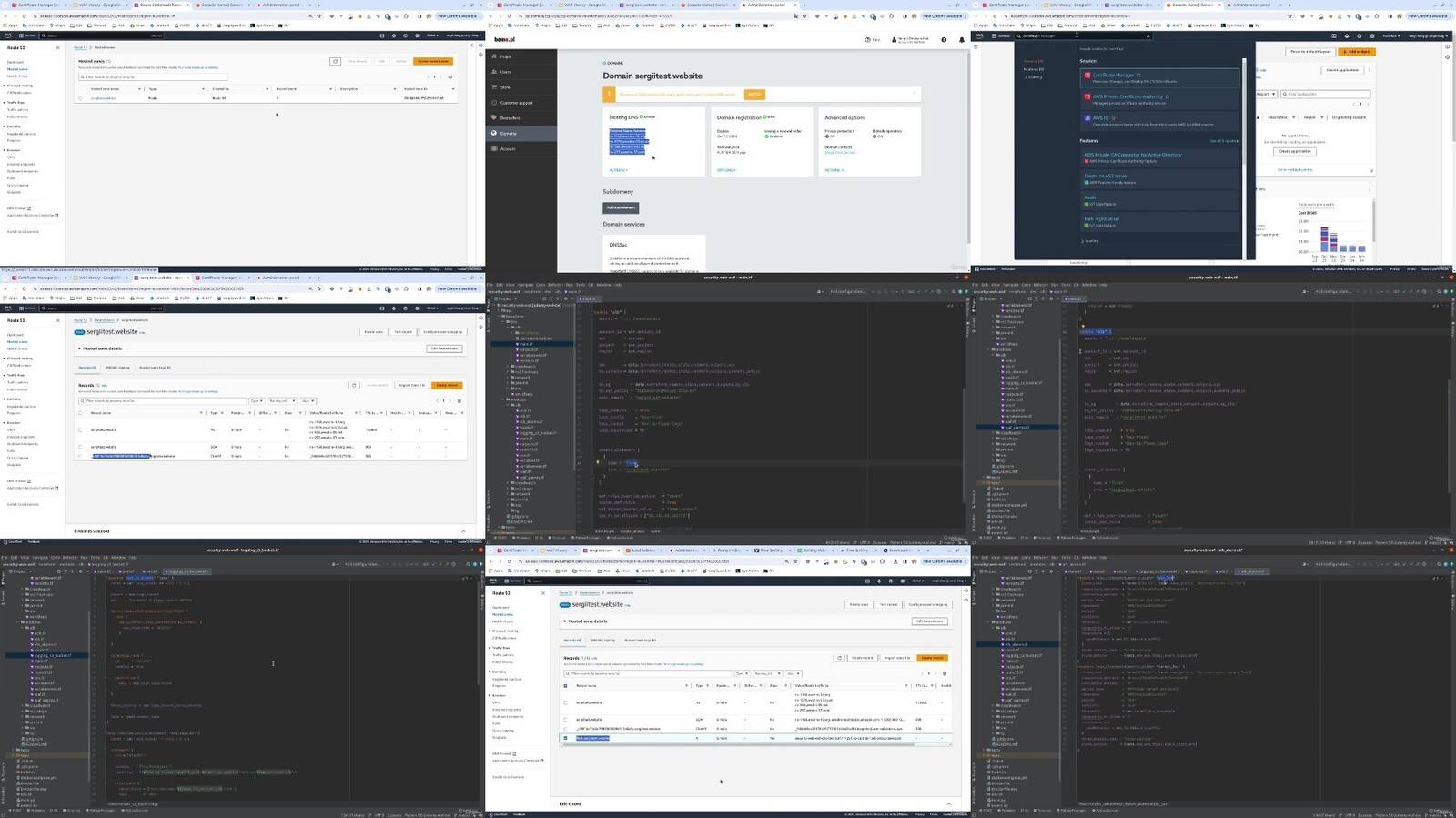Viewport: 1456px width, 818px height.
Task: Open the Account menu item in home.pl sidebar
Action: [508, 148]
